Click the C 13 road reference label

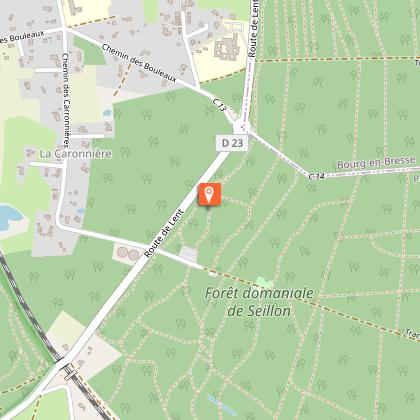(219, 105)
